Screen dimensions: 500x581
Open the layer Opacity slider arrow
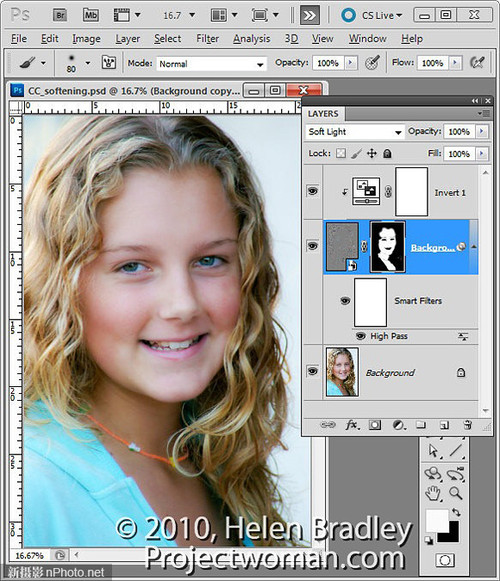[x=482, y=131]
